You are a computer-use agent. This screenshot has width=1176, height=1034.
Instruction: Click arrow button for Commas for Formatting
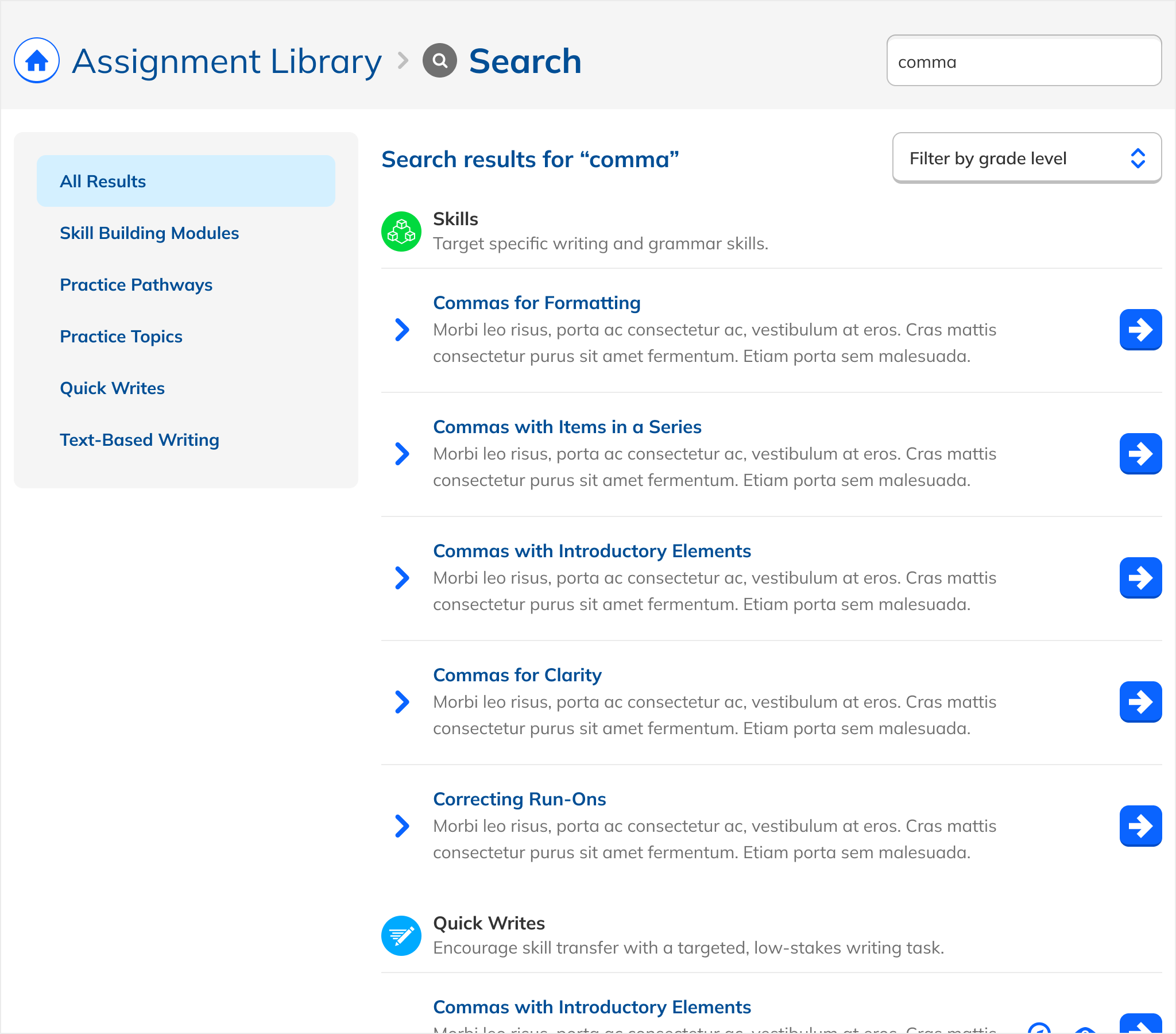(1140, 330)
